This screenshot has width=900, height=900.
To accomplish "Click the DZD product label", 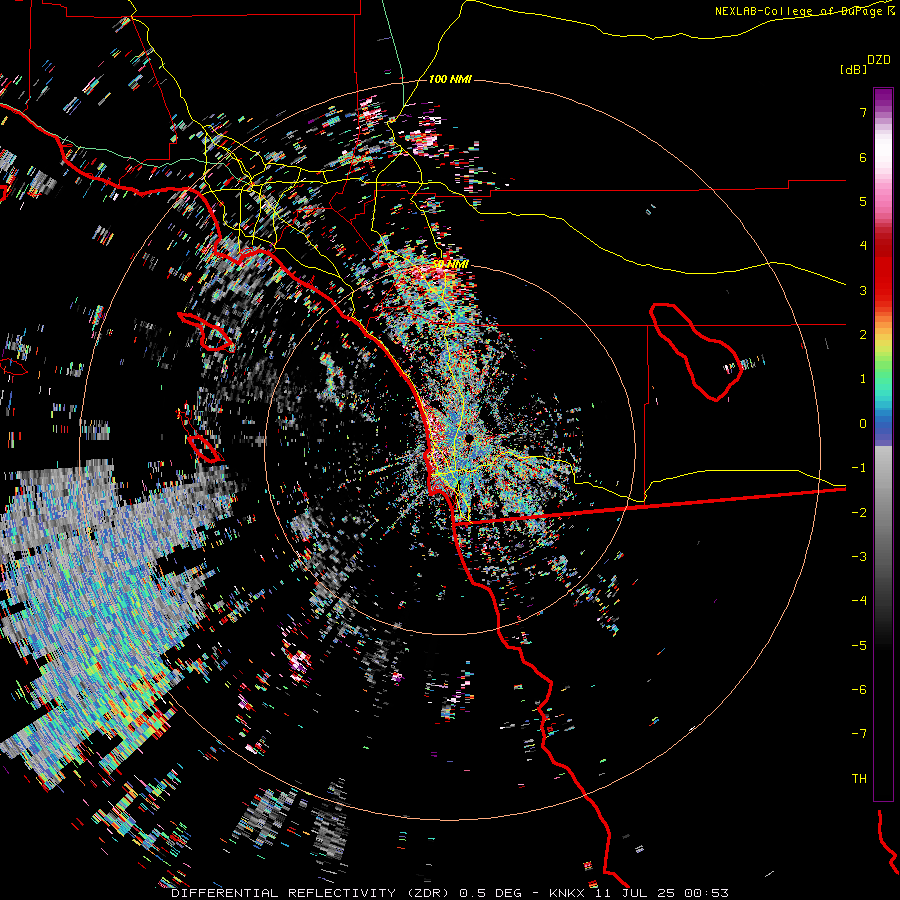I will (x=879, y=60).
